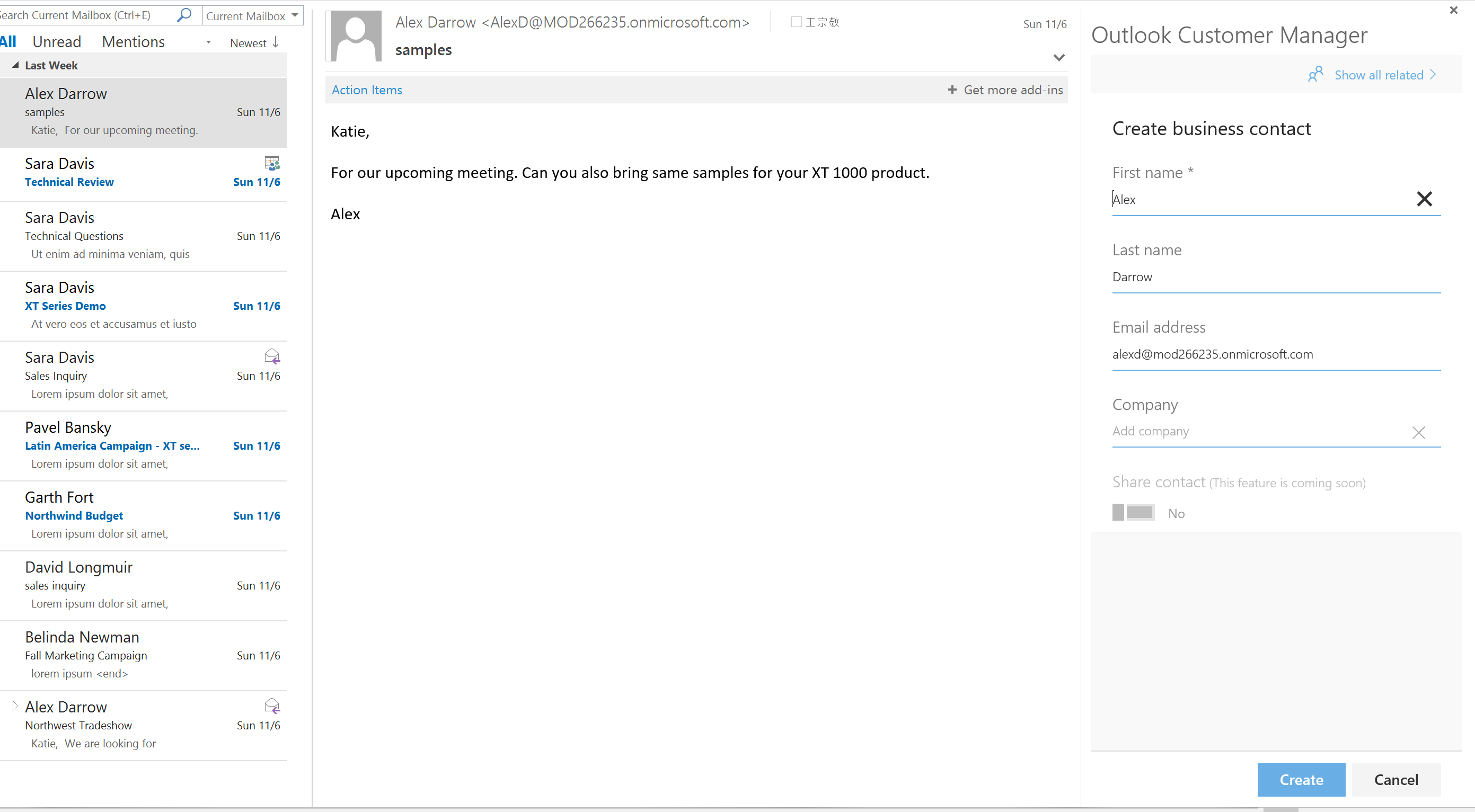Open Sara Davis Technical Questions message

143,236
